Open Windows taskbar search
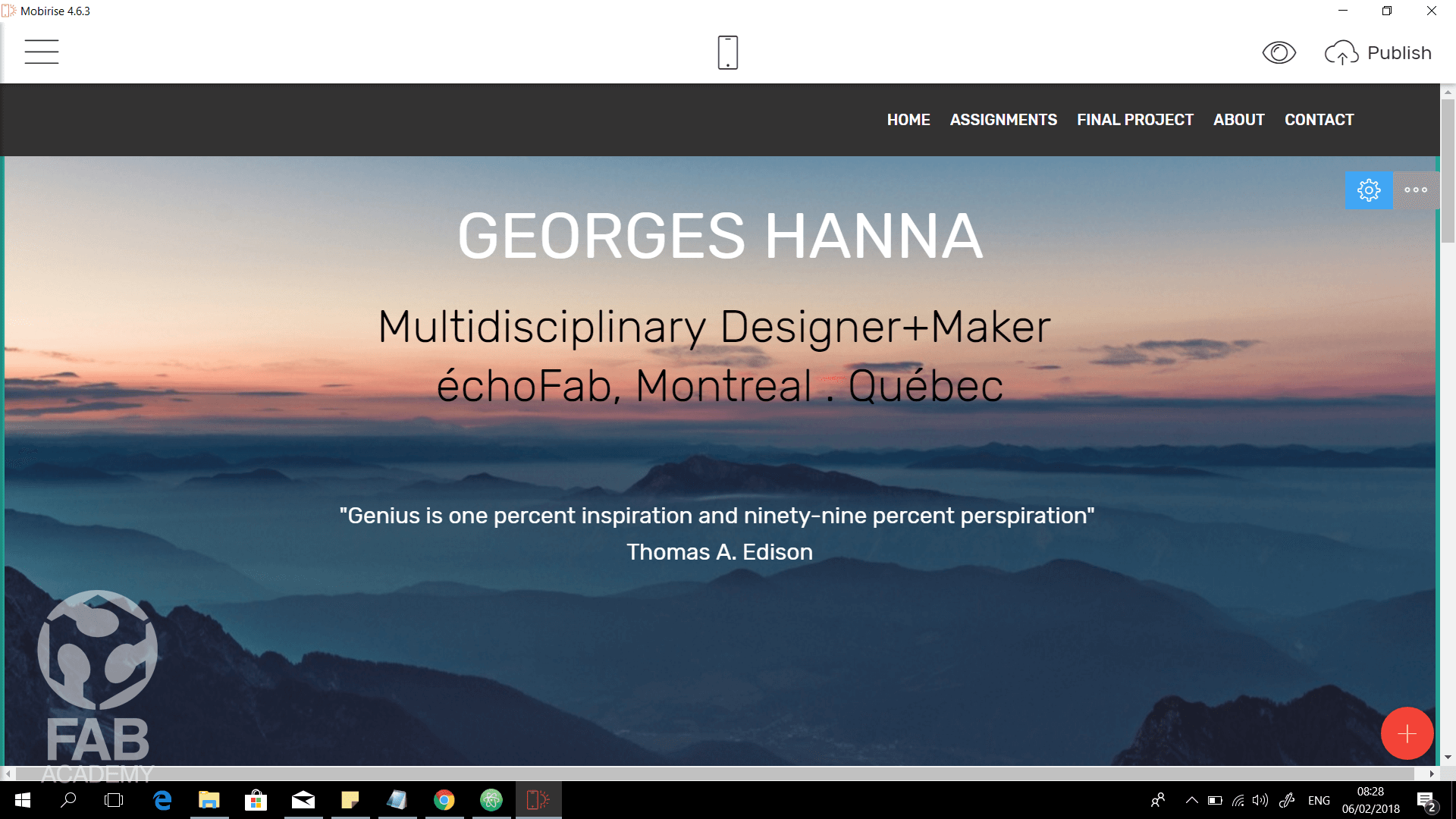The height and width of the screenshot is (819, 1456). [x=68, y=800]
